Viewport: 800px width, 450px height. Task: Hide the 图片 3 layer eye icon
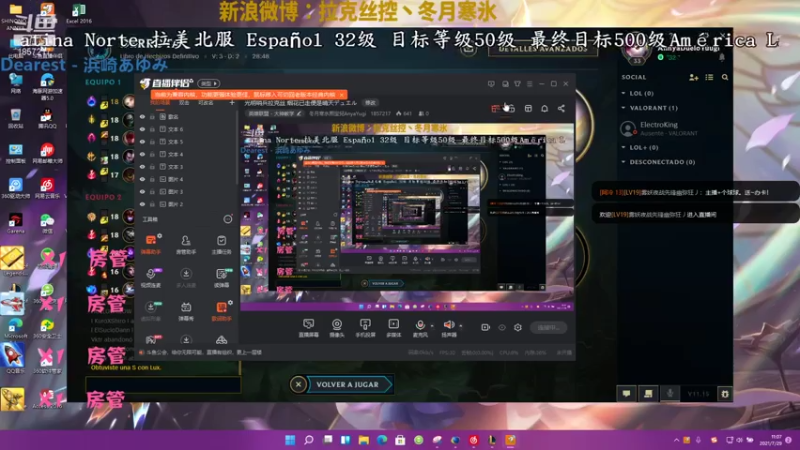[142, 192]
